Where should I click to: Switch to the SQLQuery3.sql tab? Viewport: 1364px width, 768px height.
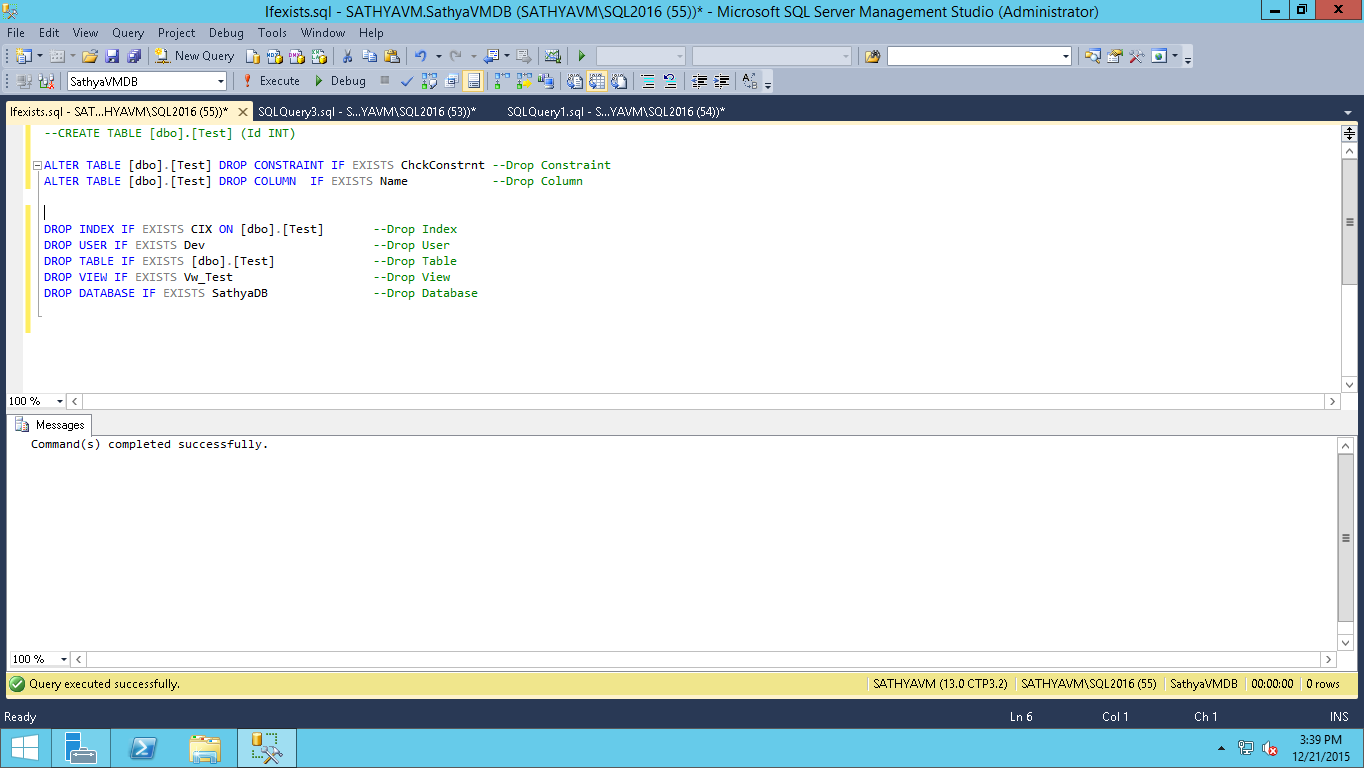[x=367, y=112]
